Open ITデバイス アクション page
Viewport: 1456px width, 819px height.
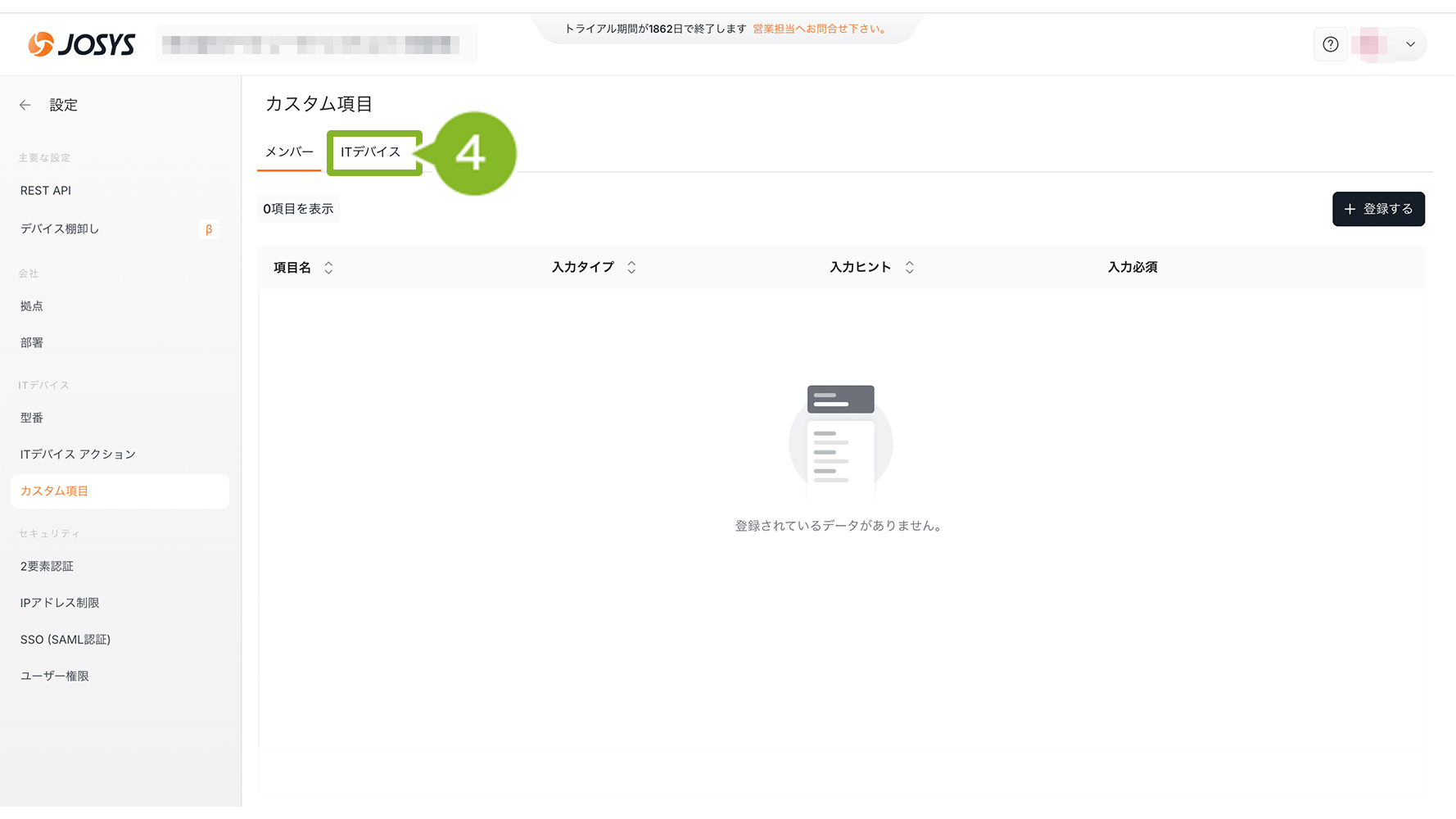pyautogui.click(x=78, y=455)
